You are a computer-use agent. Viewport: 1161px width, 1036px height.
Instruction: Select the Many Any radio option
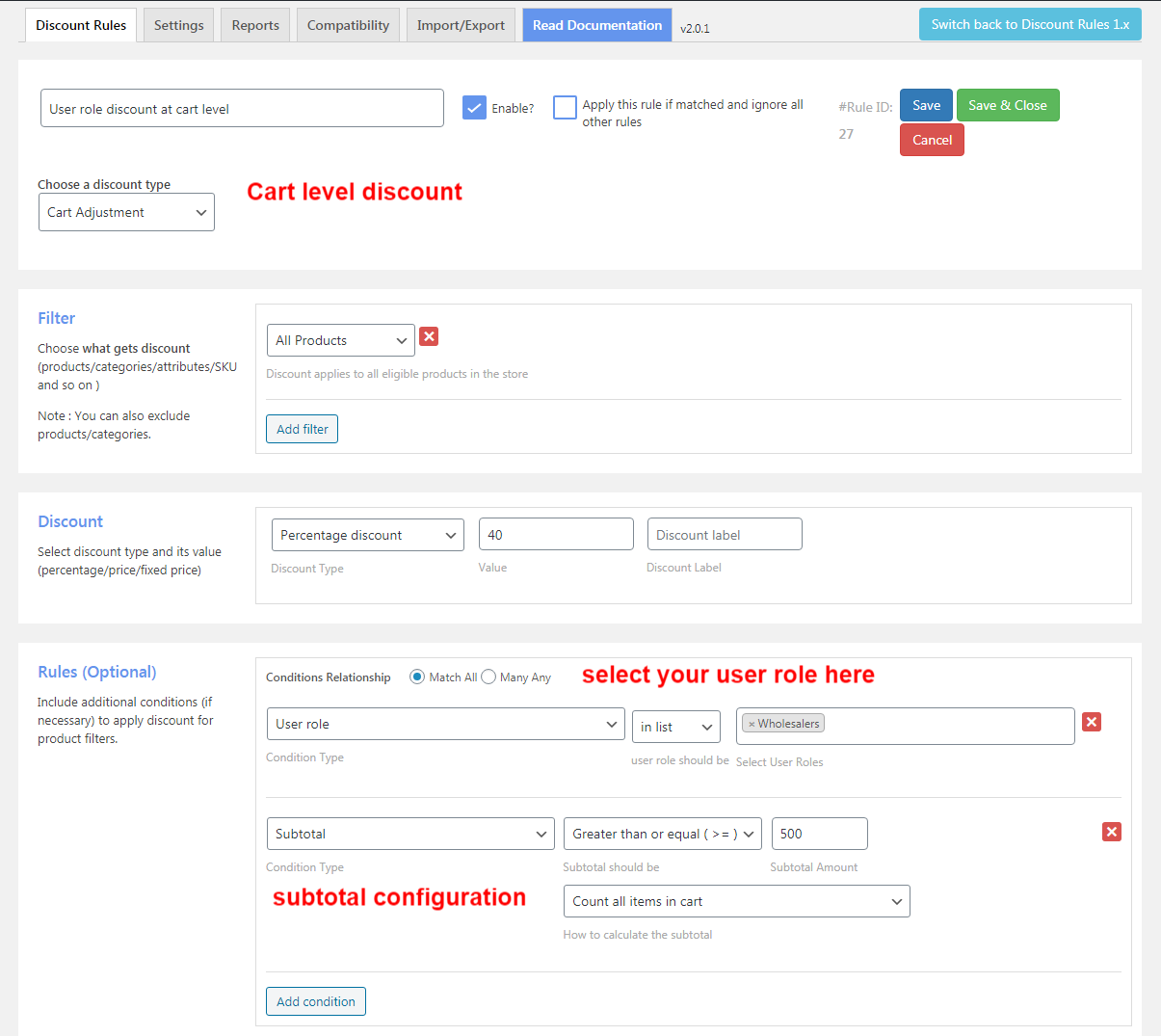(488, 677)
